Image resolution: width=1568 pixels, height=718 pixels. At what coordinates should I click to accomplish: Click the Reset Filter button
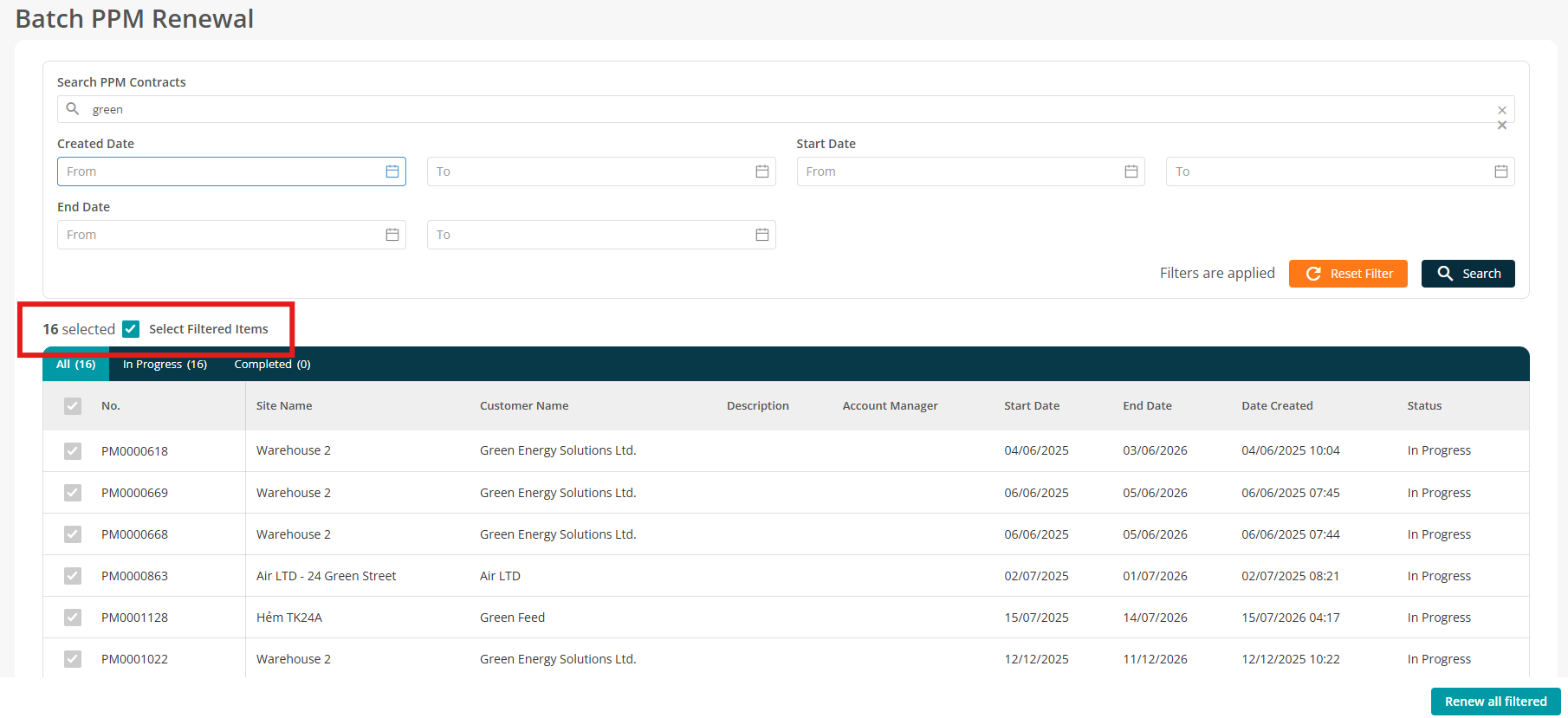[1348, 274]
